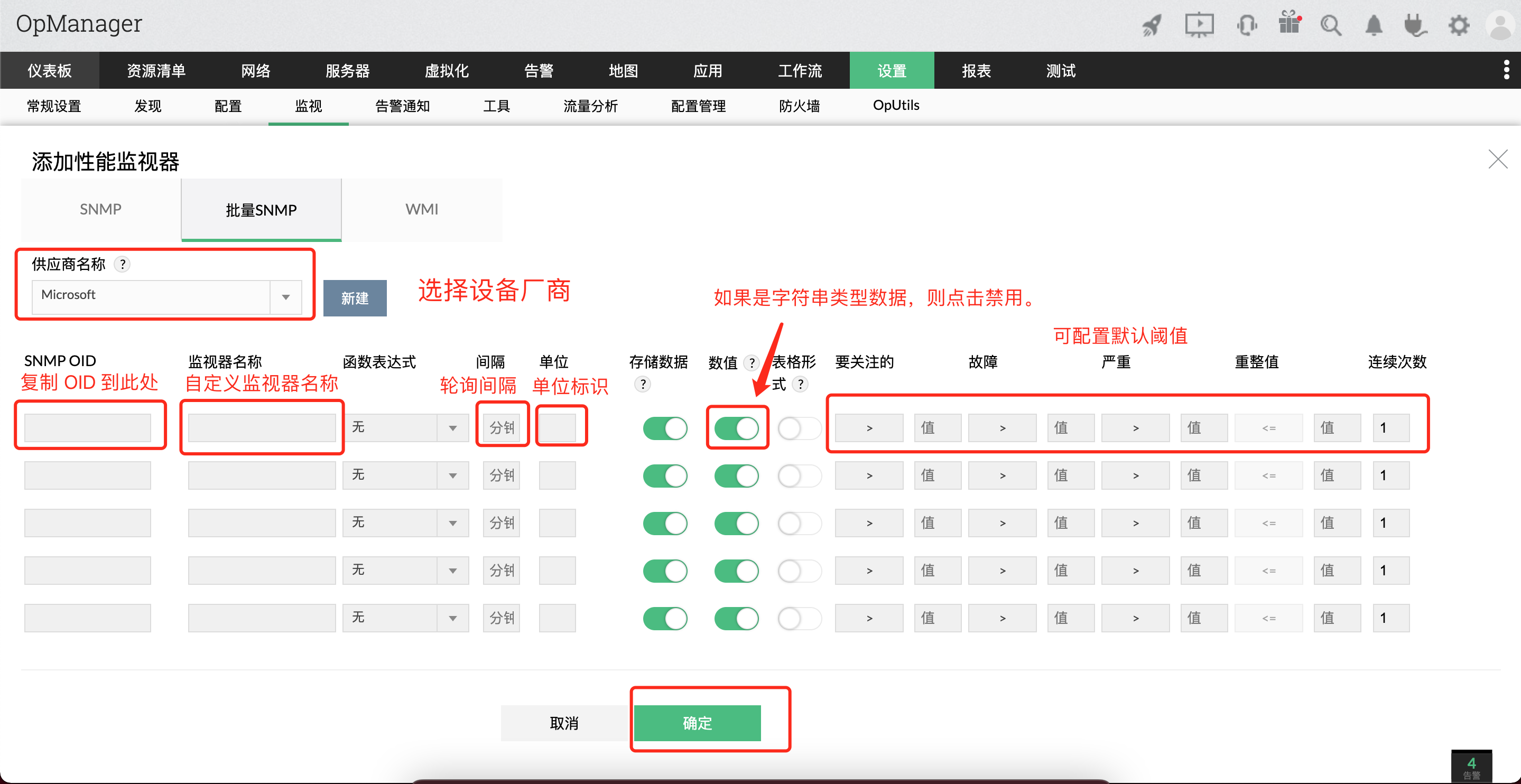The width and height of the screenshot is (1521, 784).
Task: Open 函数表达式 dropdown in fifth row
Action: click(406, 618)
